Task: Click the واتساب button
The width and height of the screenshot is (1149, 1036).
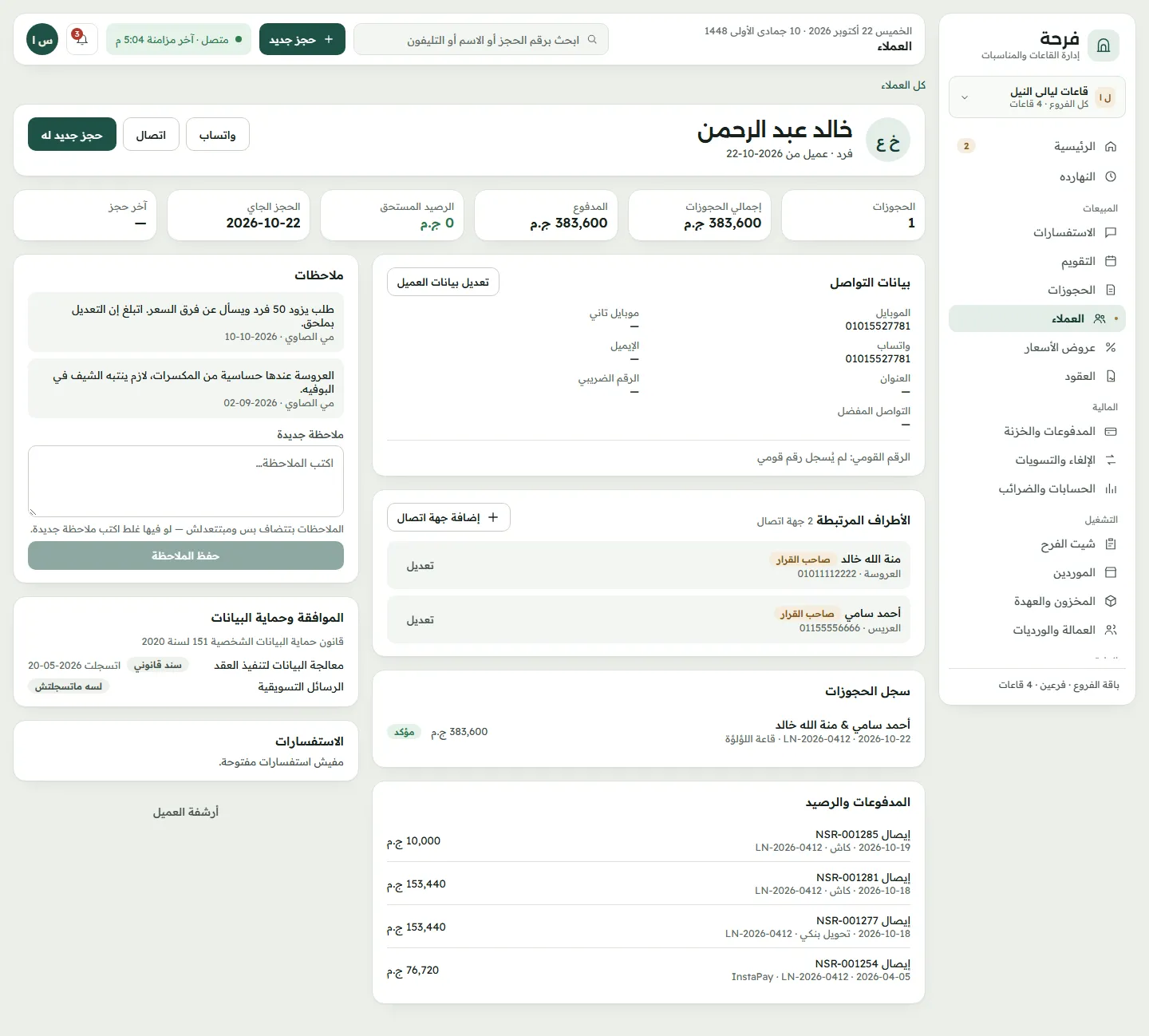Action: coord(218,135)
